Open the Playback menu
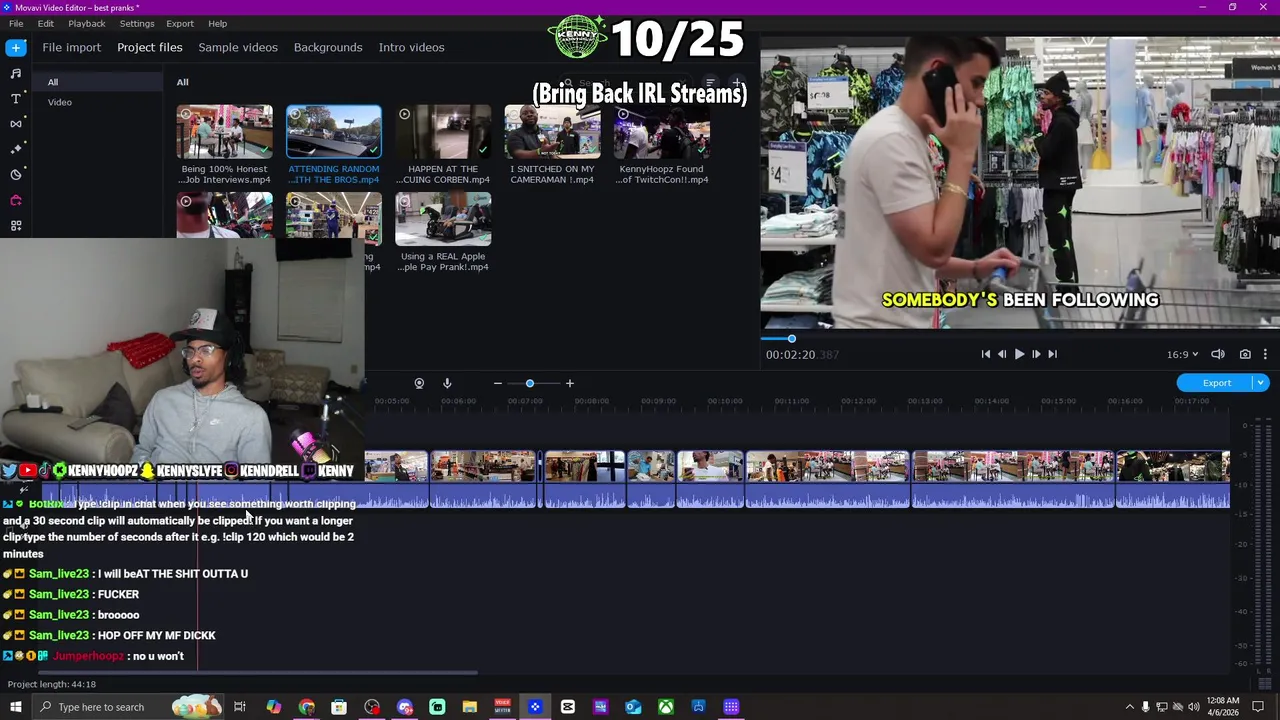Image resolution: width=1280 pixels, height=720 pixels. click(x=87, y=23)
